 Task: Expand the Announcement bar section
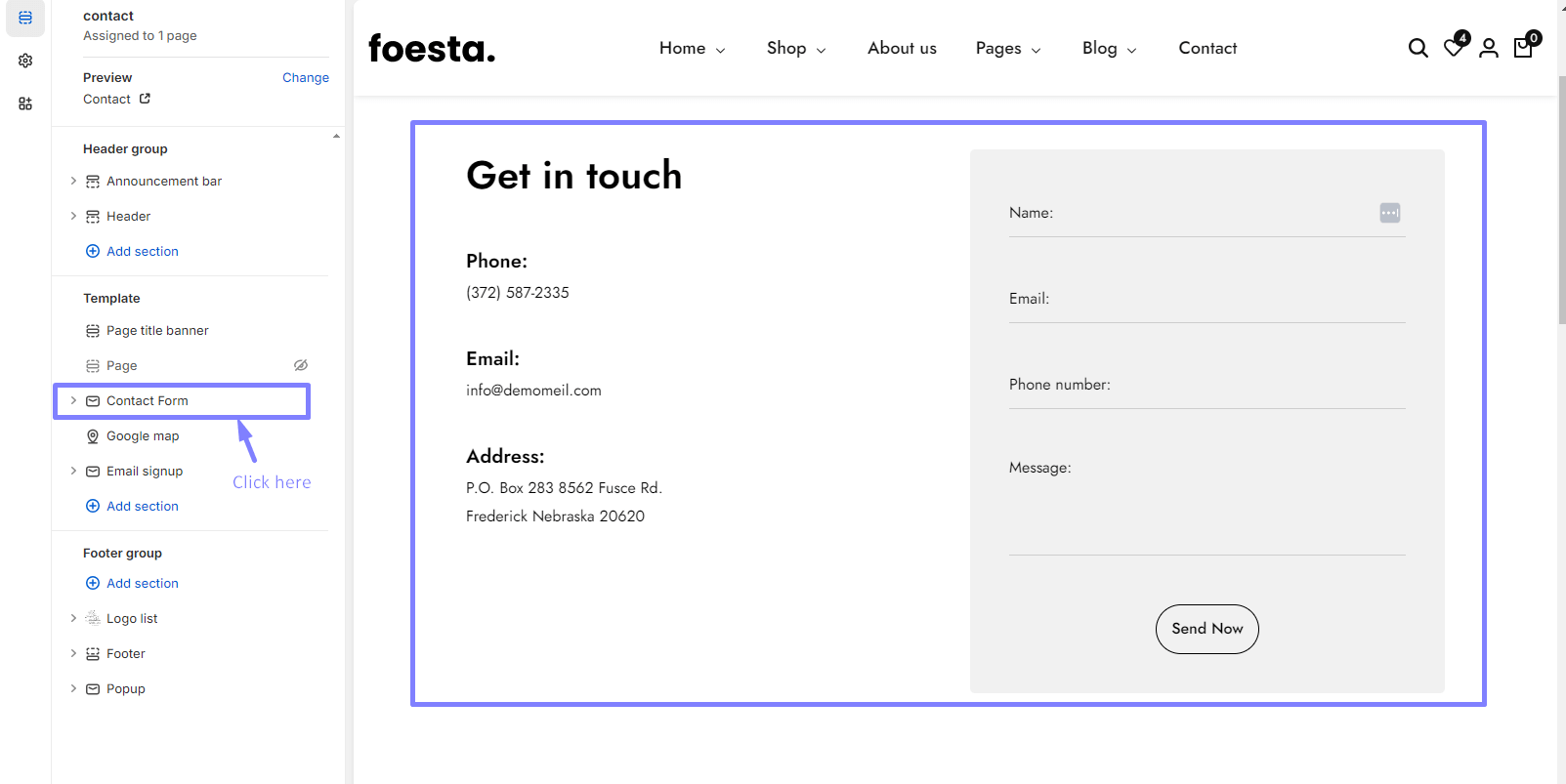[x=73, y=181]
